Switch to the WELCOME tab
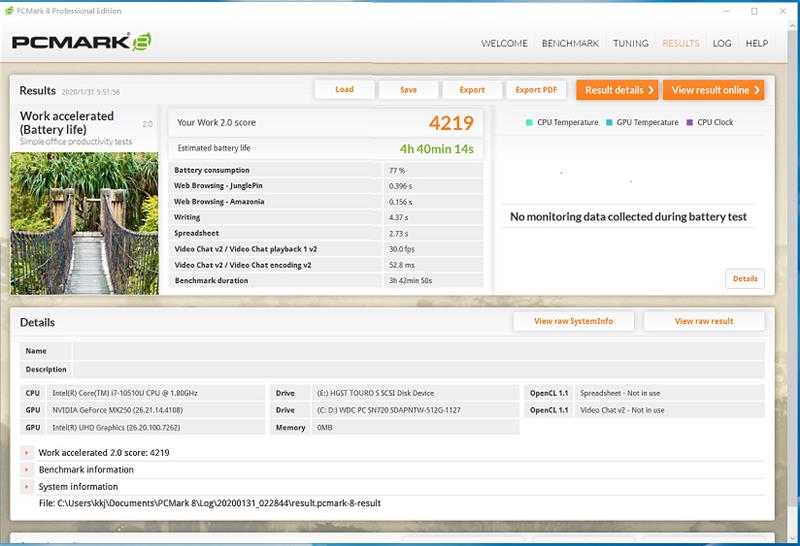The height and width of the screenshot is (546, 800). [x=504, y=44]
